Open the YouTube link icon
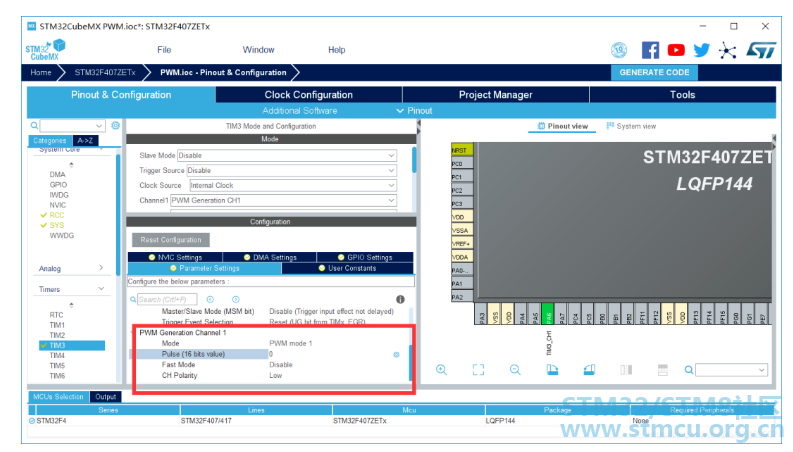Image resolution: width=793 pixels, height=452 pixels. point(676,50)
